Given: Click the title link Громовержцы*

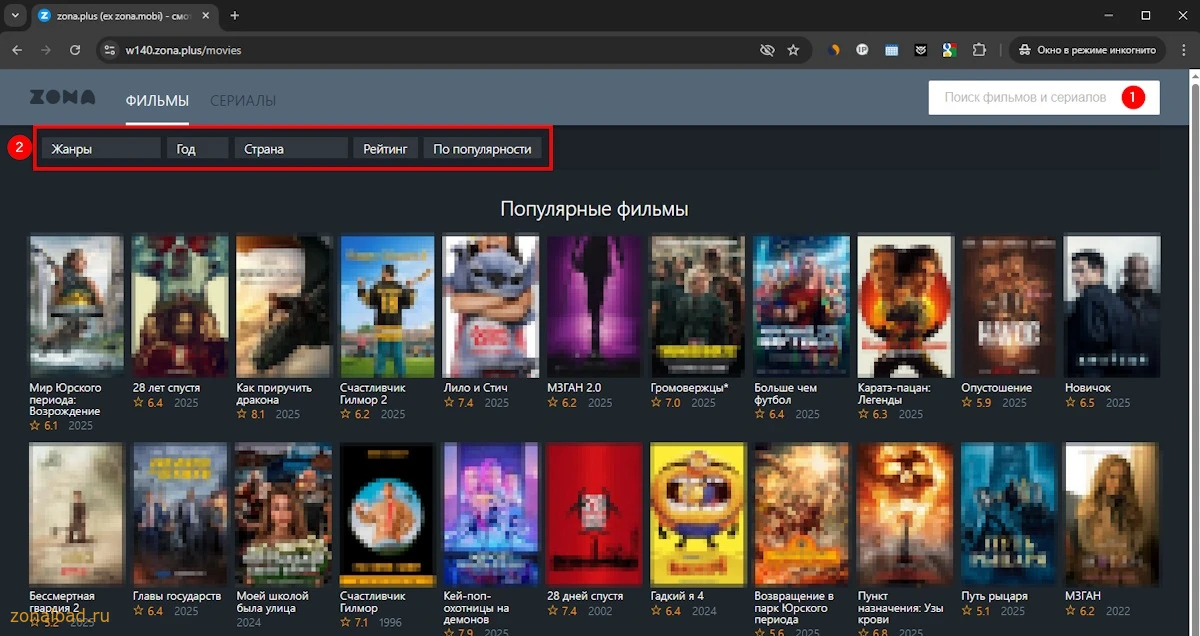Looking at the screenshot, I should point(690,388).
